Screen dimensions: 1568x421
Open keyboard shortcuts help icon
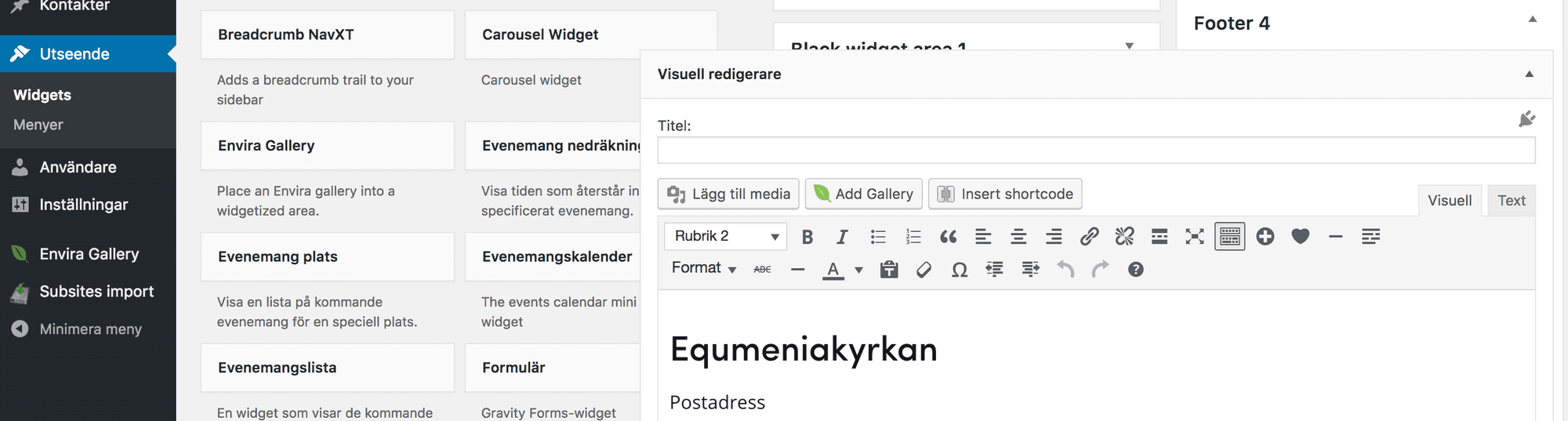point(1135,270)
